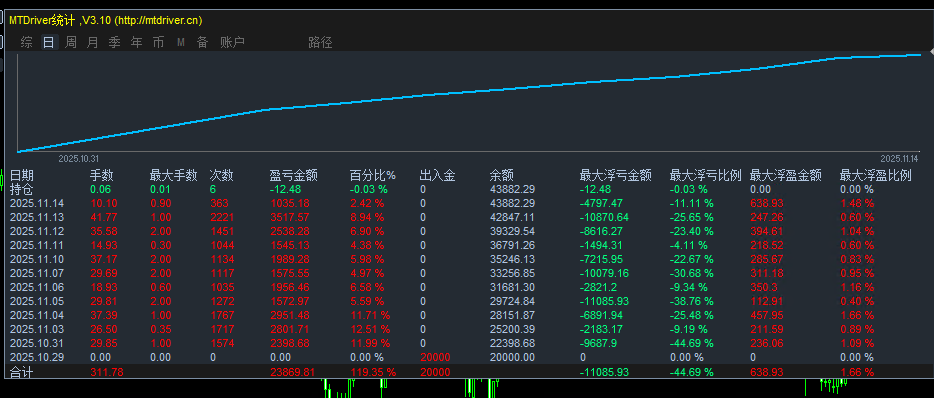Open the M tab
Image resolution: width=934 pixels, height=398 pixels.
click(x=180, y=42)
